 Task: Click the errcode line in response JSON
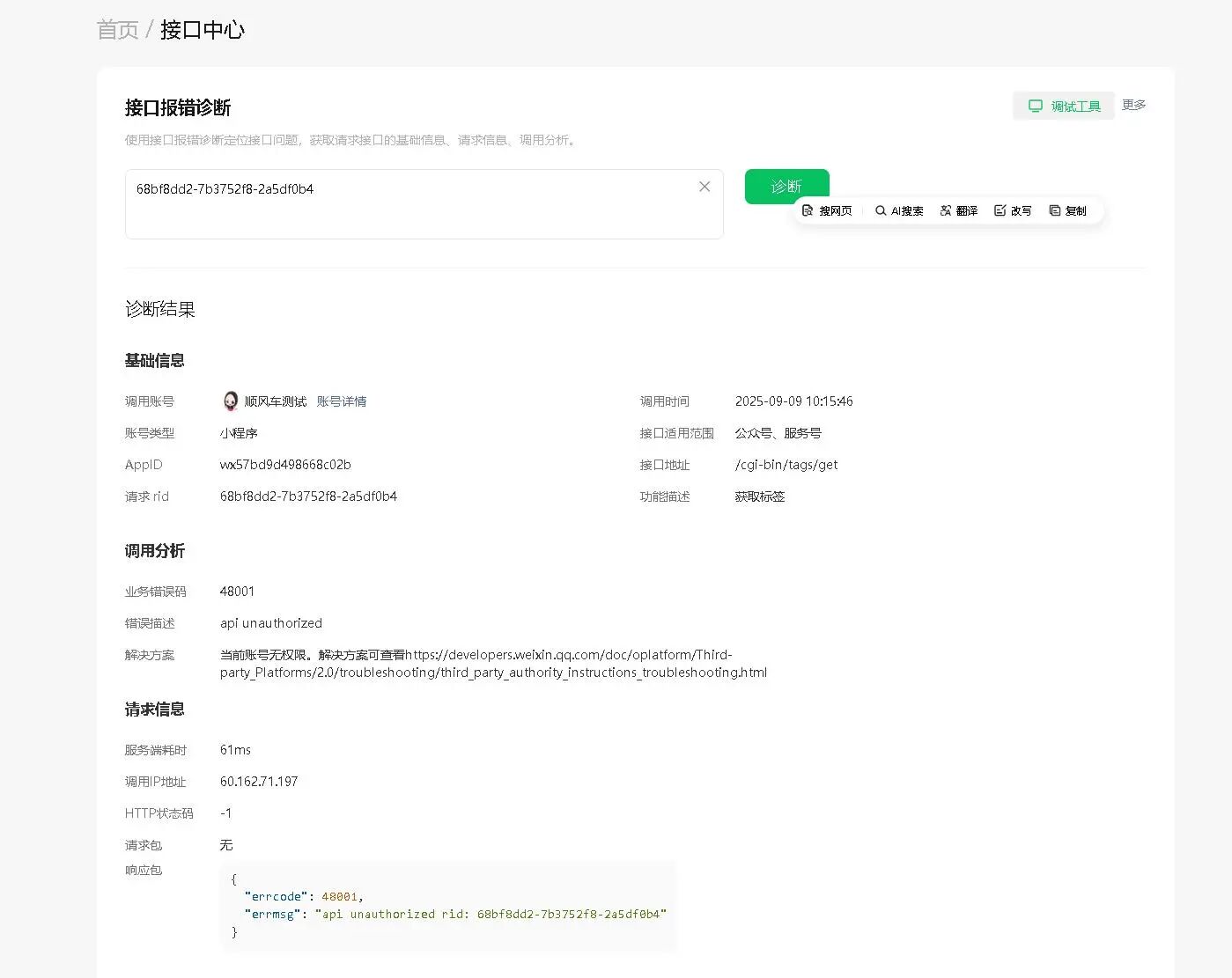(x=304, y=896)
